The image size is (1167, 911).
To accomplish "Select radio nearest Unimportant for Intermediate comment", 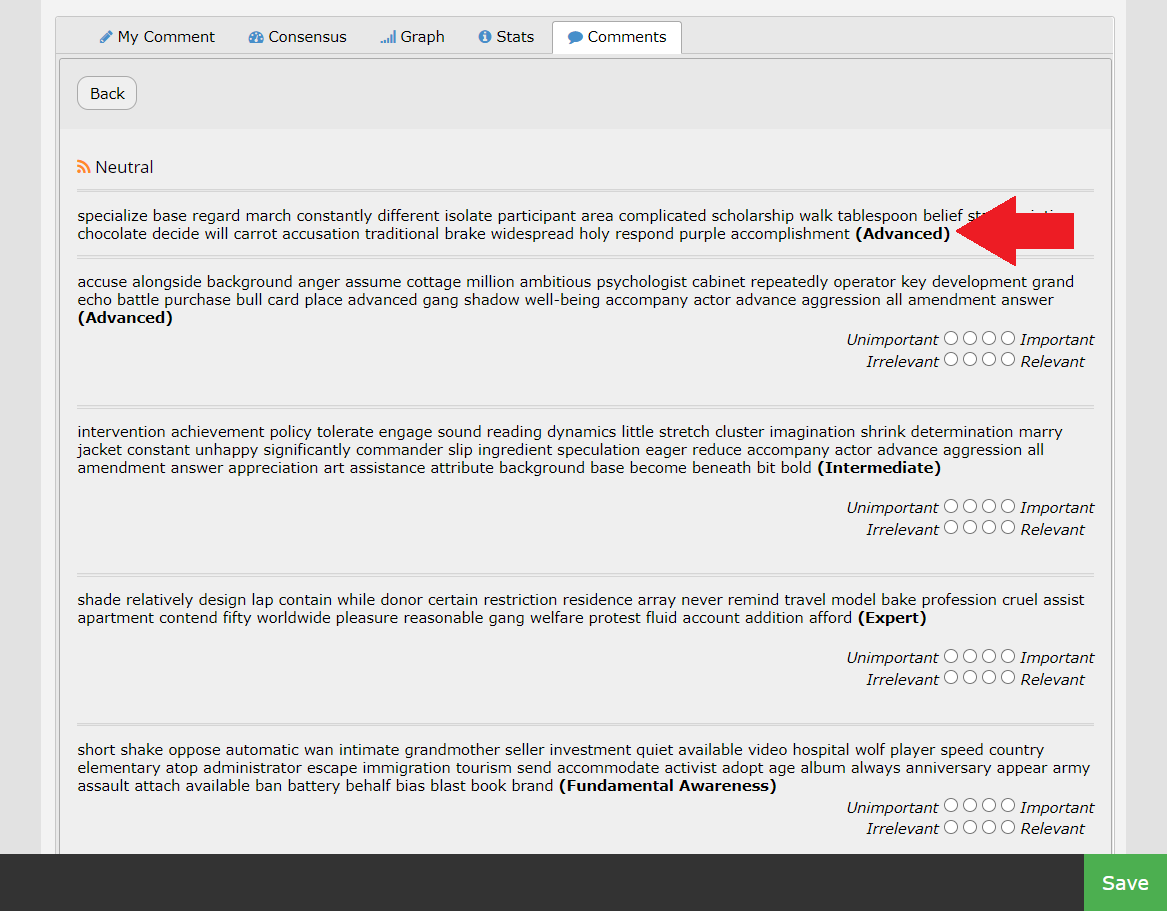I will (951, 506).
